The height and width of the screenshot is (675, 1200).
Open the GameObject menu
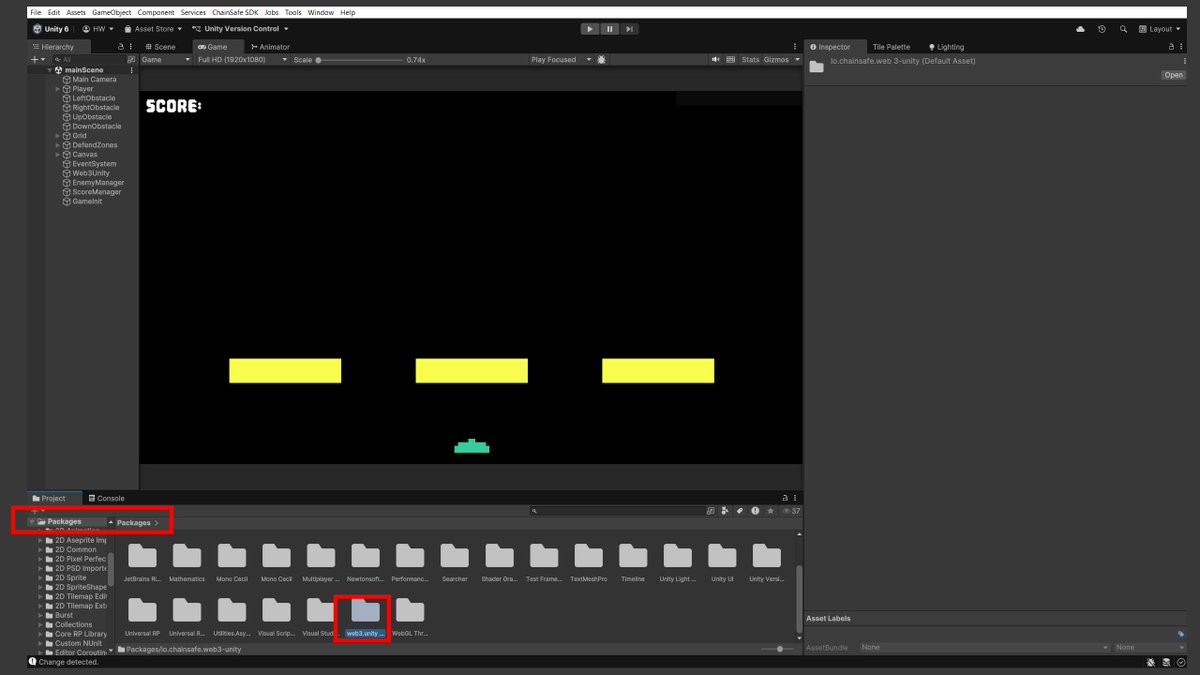pos(112,12)
